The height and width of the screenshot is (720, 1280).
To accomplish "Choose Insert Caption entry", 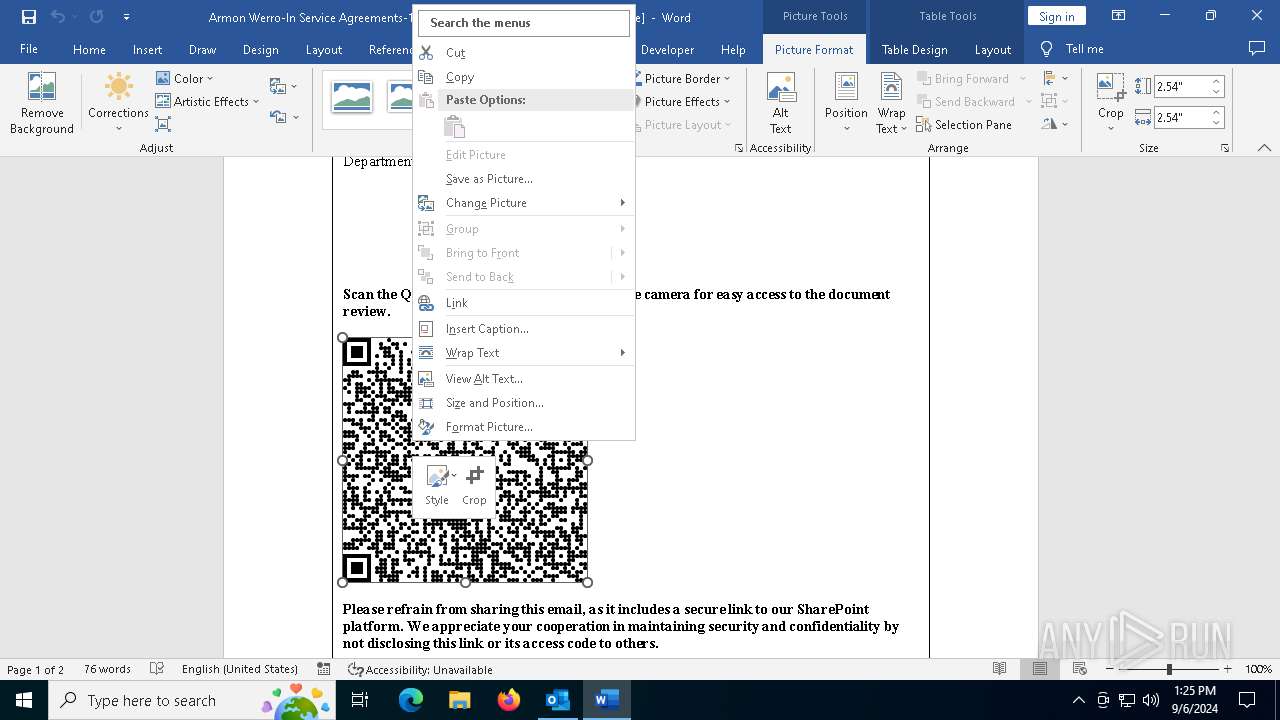I will pyautogui.click(x=524, y=329).
